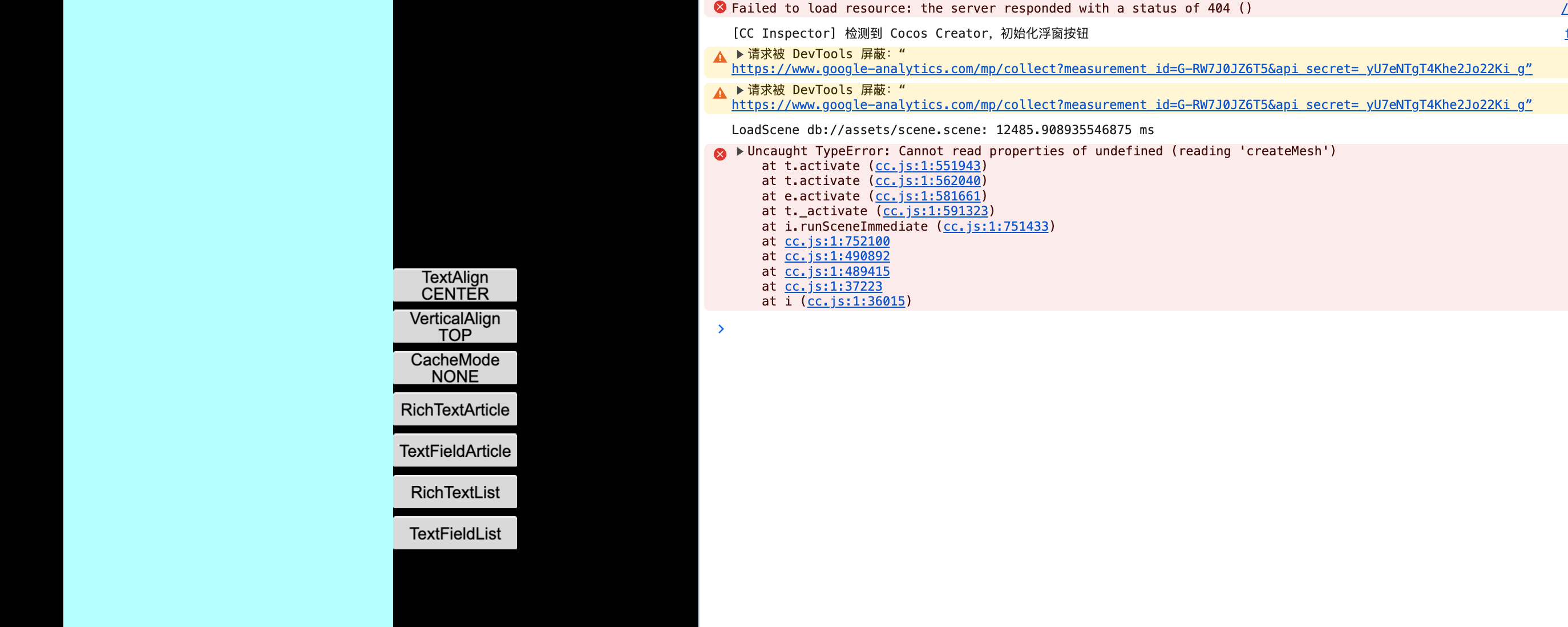Click the TextAlign CENTER button

tap(455, 285)
